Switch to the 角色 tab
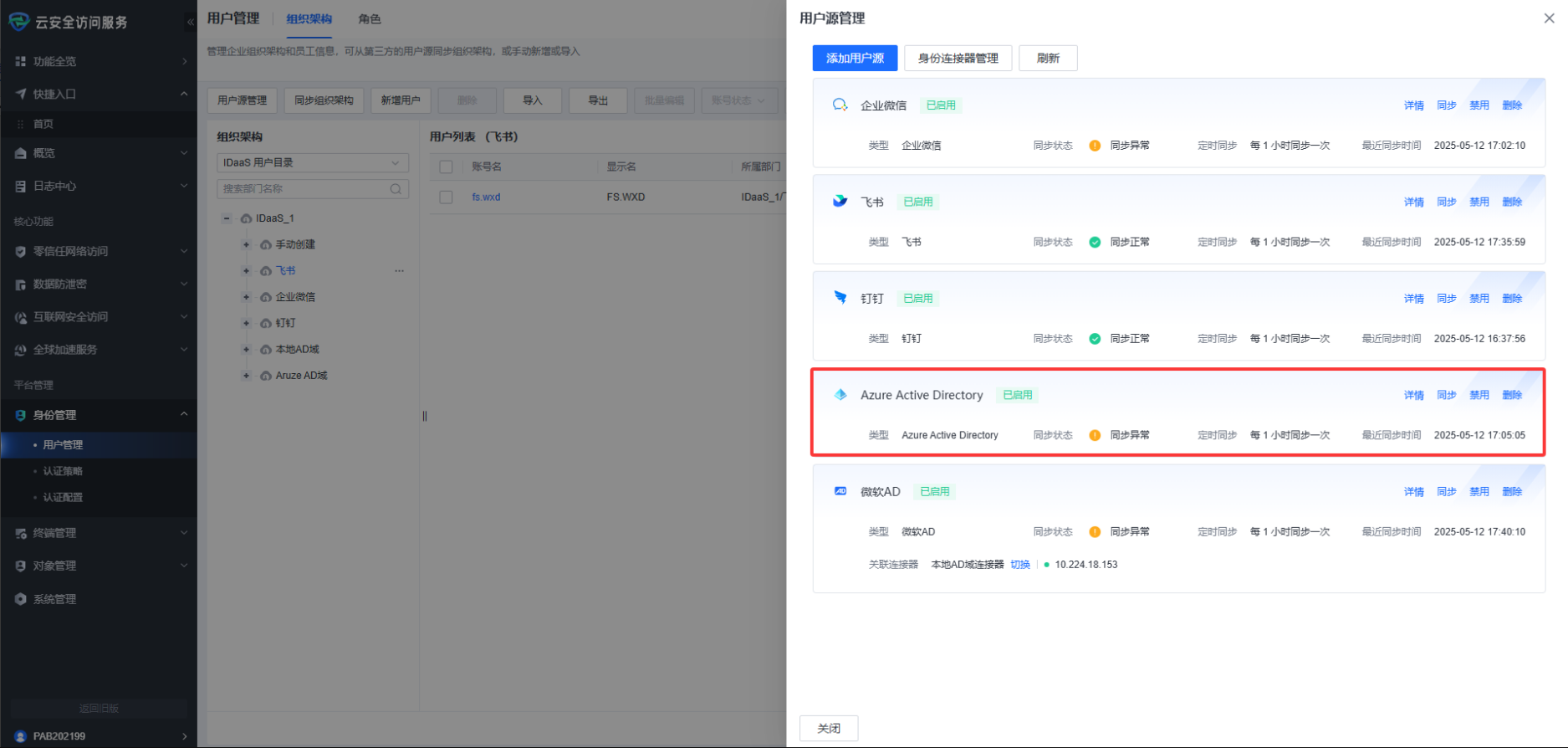 pyautogui.click(x=369, y=19)
